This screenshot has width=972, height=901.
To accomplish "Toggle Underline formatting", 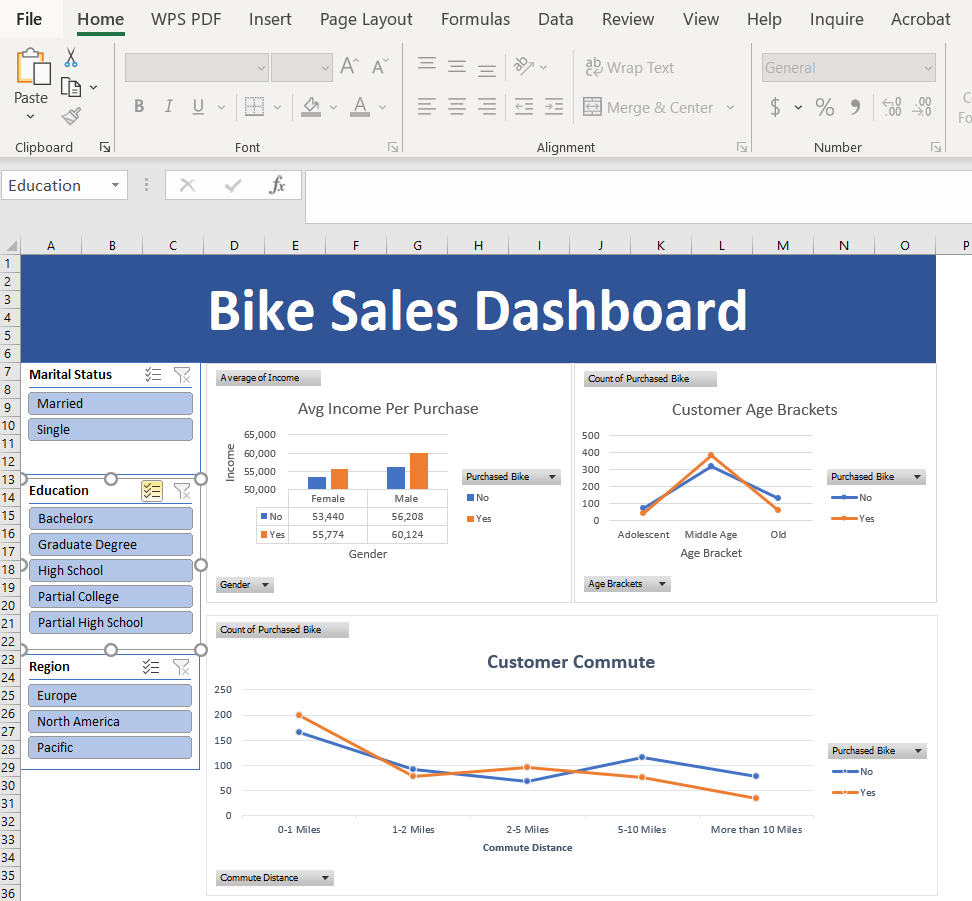I will point(198,107).
